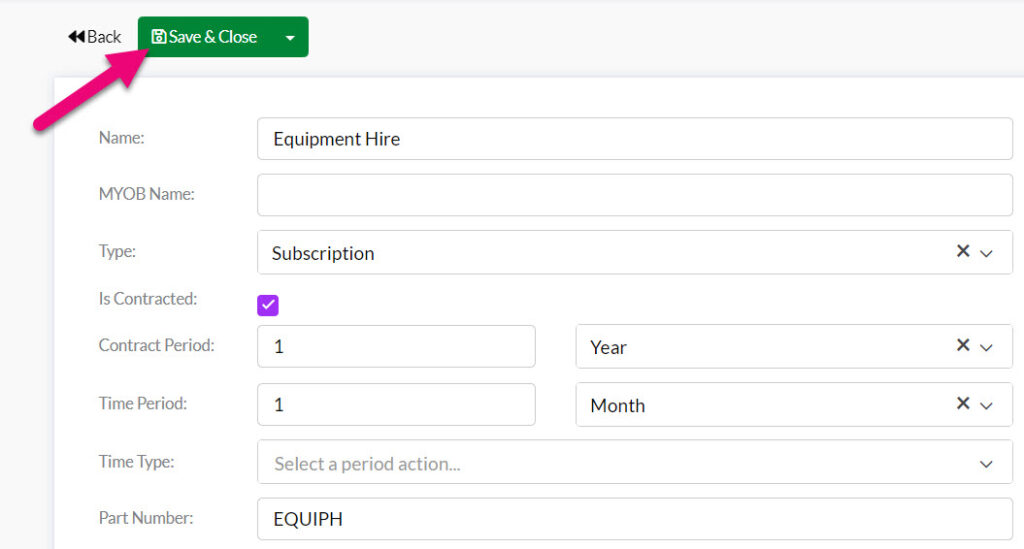Clear the Month time period unit
1024x549 pixels.
click(x=963, y=403)
